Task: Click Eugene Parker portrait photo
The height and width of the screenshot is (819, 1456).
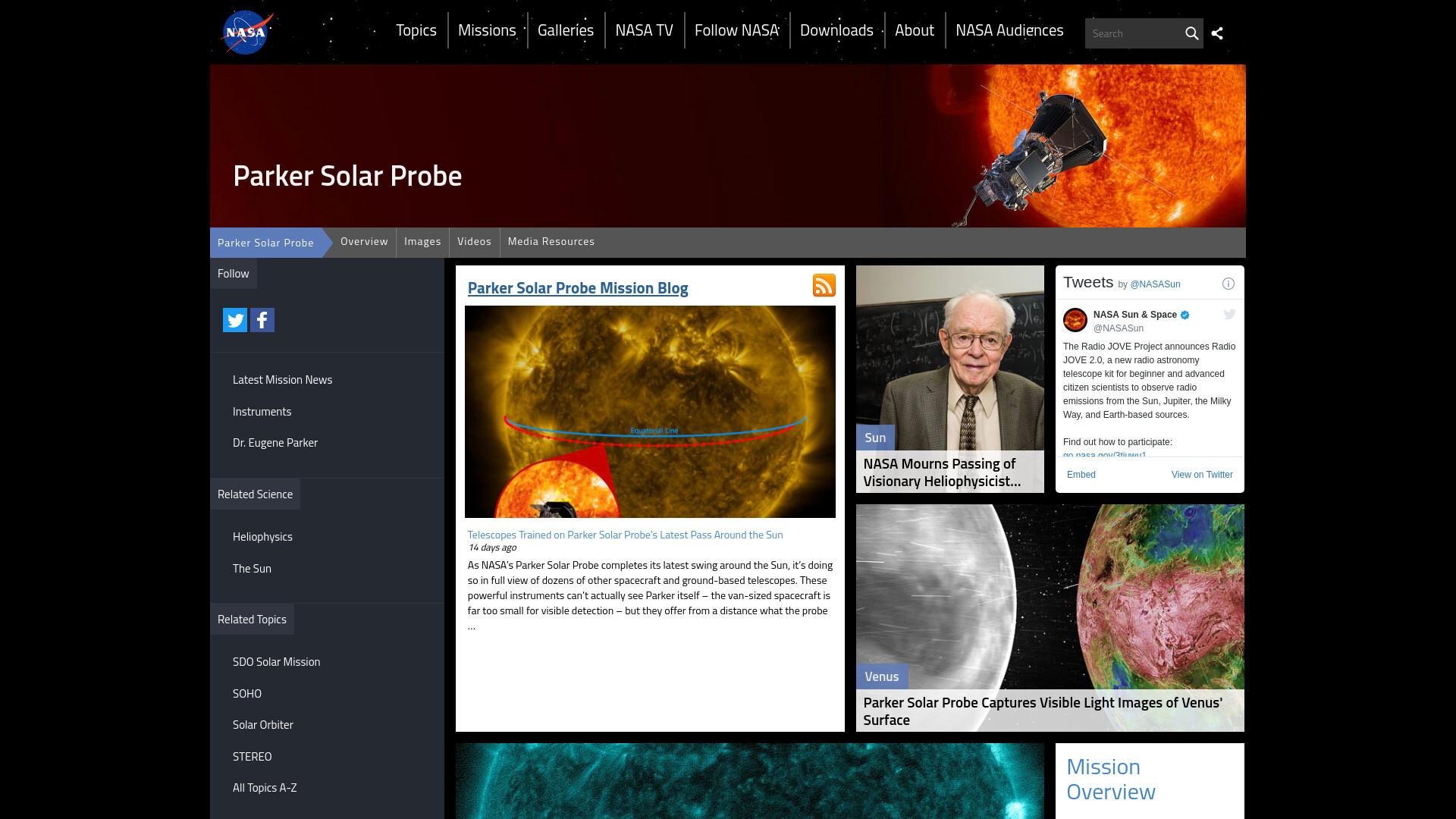Action: [x=950, y=356]
